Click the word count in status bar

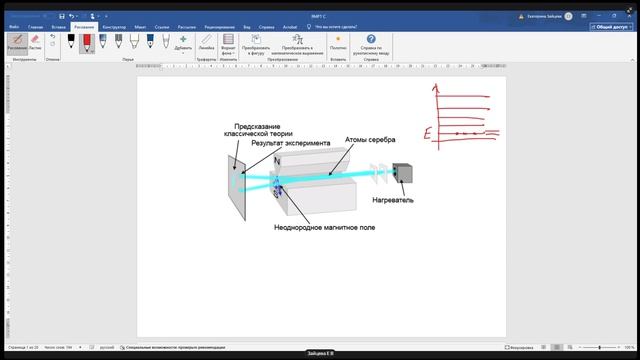pyautogui.click(x=58, y=347)
